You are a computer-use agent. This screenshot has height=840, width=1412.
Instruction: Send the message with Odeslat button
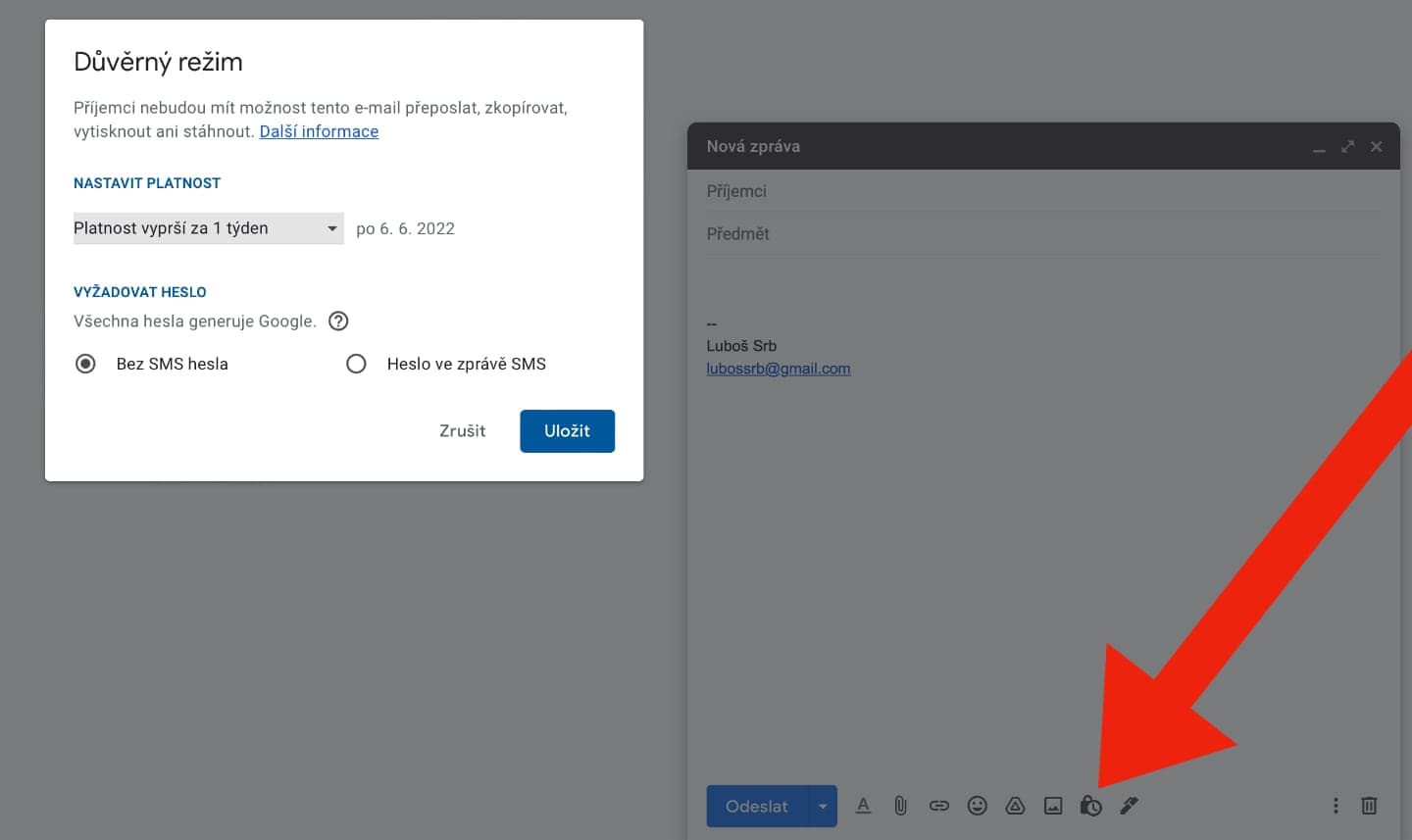757,806
